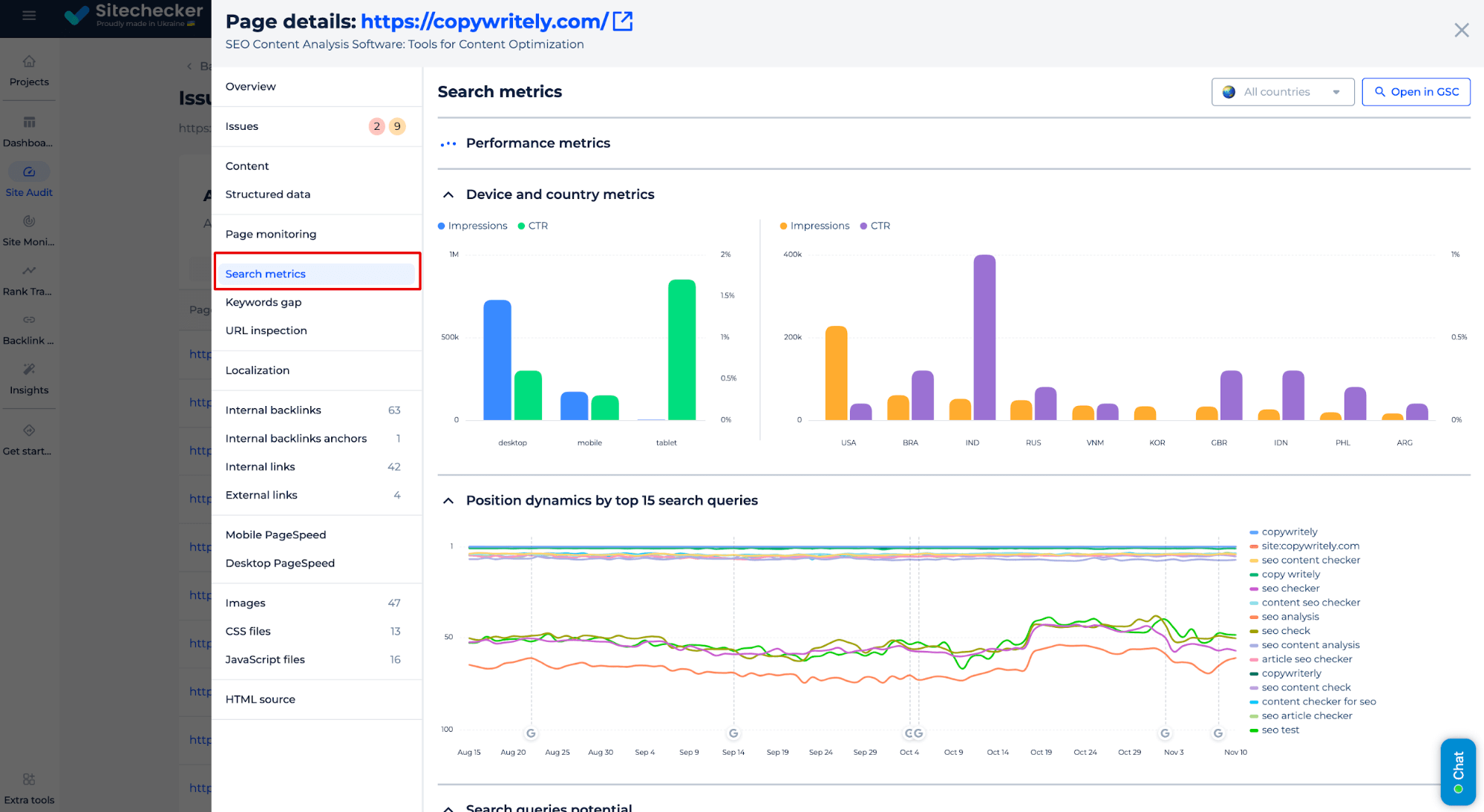
Task: Open the page URL in new tab
Action: (624, 20)
